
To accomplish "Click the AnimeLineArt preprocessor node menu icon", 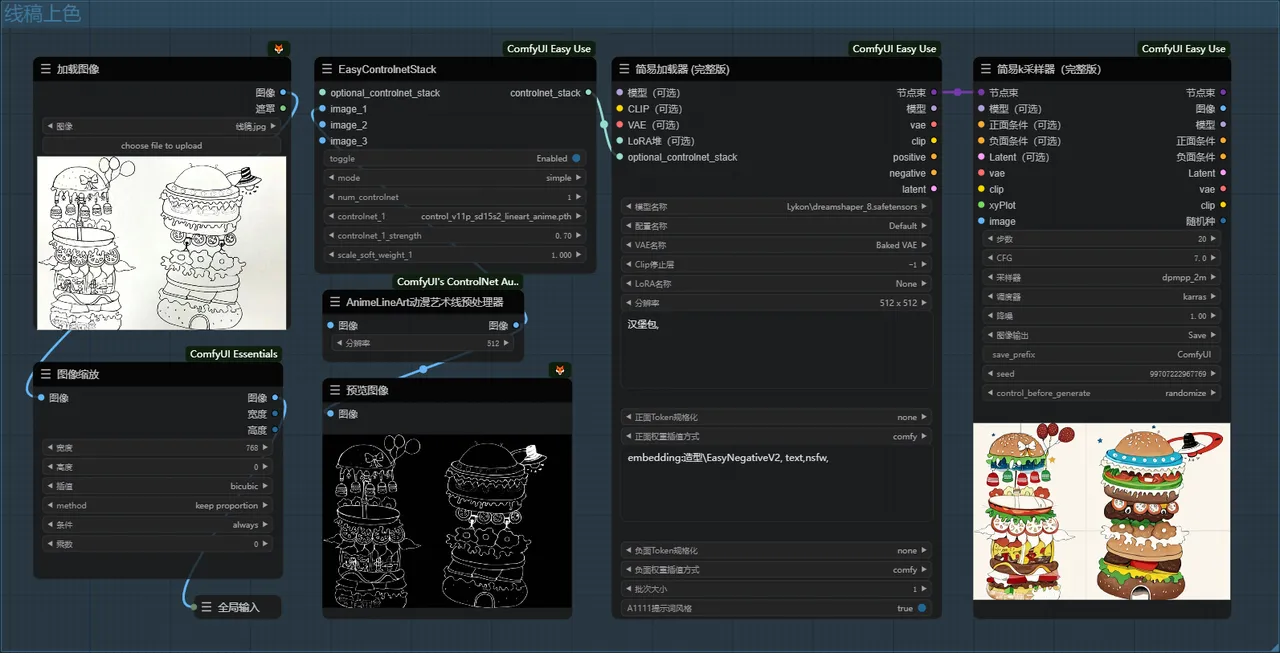I will [x=334, y=301].
